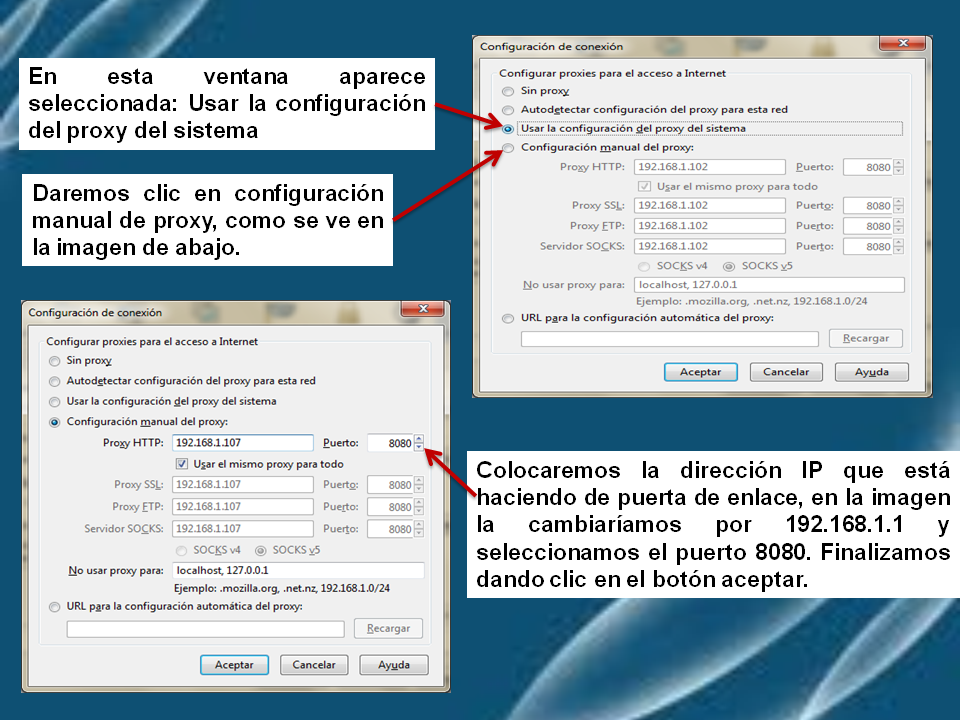
Task: Click automatic proxy URL field in lower dialog
Action: click(206, 629)
